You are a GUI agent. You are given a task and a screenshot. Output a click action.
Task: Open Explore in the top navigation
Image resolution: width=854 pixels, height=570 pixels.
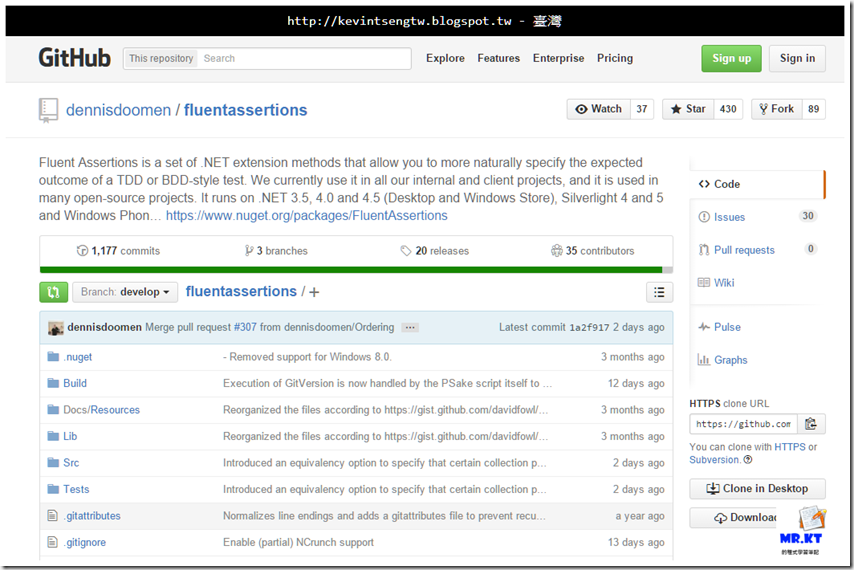point(446,58)
